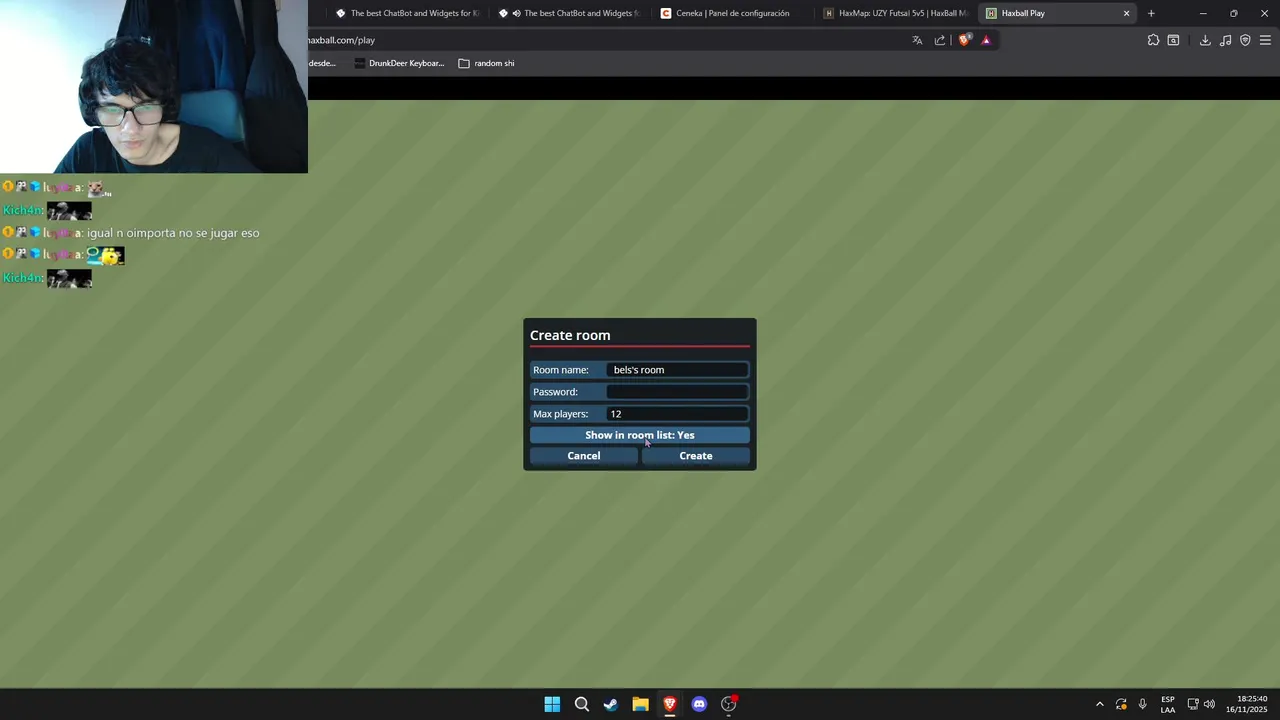The width and height of the screenshot is (1280, 720).
Task: Click chat message 'igual n oimporta no se jugar eso'
Action: [173, 233]
